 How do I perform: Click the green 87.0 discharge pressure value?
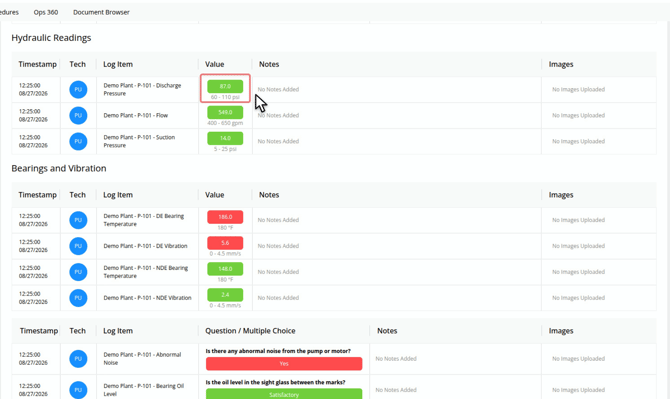point(225,86)
